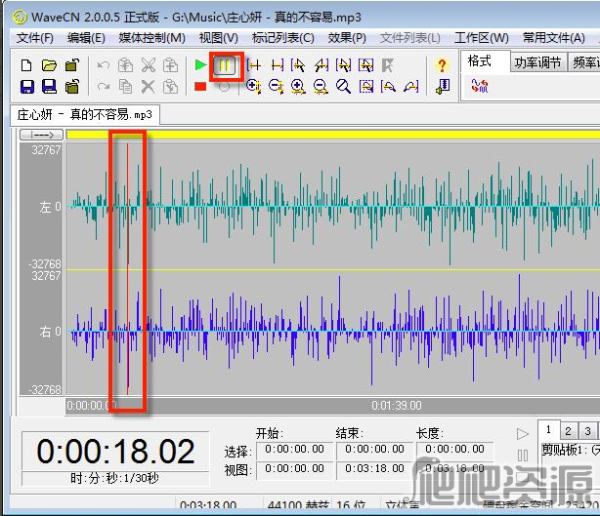Save the file with the floppy disk icon
The image size is (600, 516).
pyautogui.click(x=27, y=87)
